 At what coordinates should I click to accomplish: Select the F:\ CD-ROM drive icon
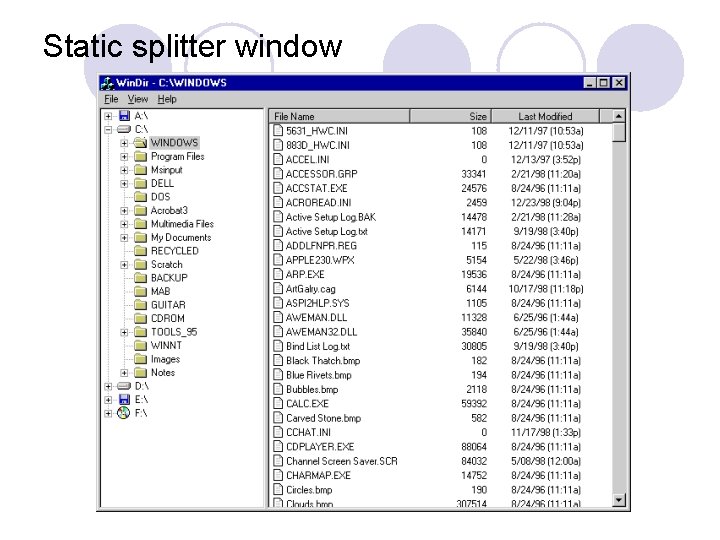pos(124,413)
